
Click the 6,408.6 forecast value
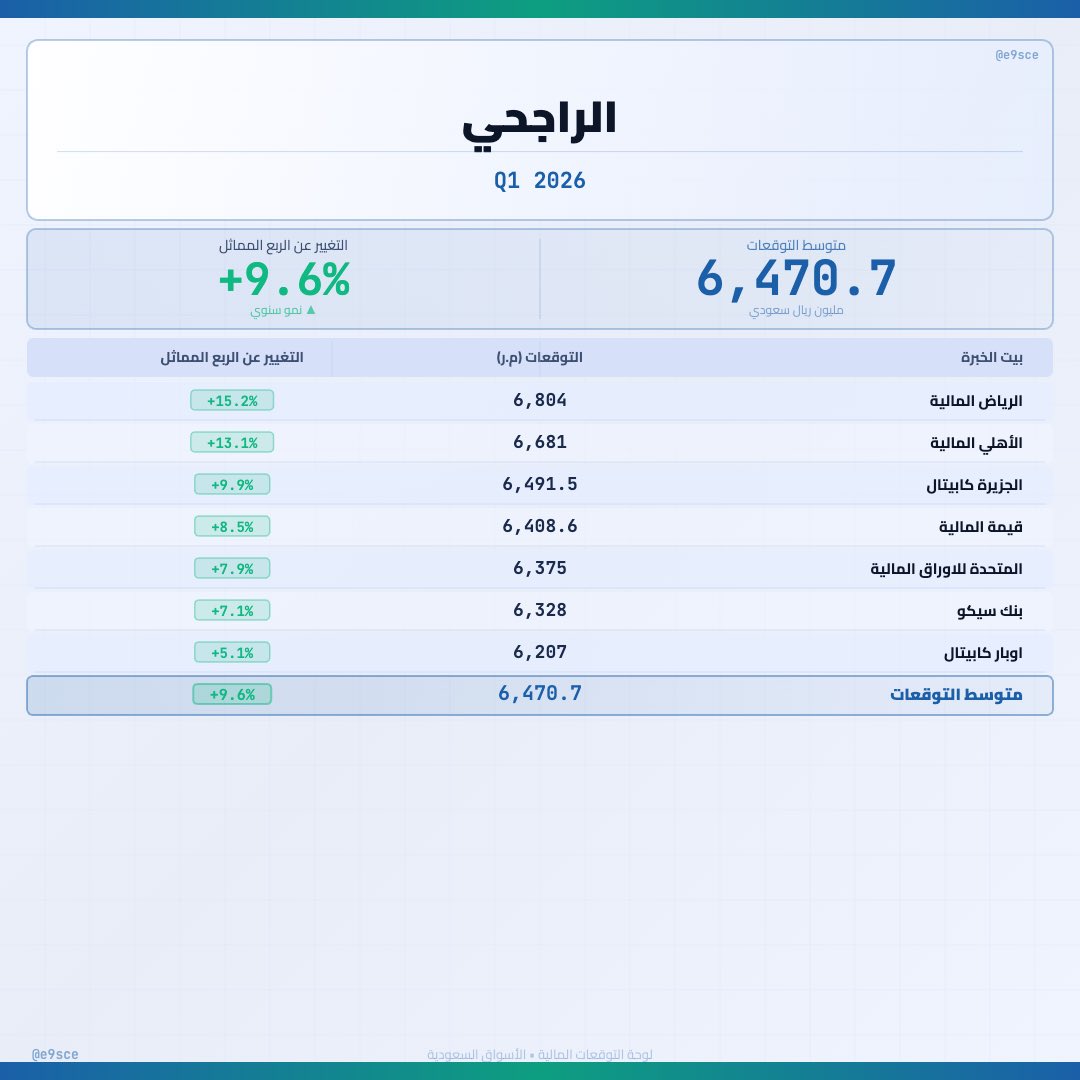coord(539,526)
